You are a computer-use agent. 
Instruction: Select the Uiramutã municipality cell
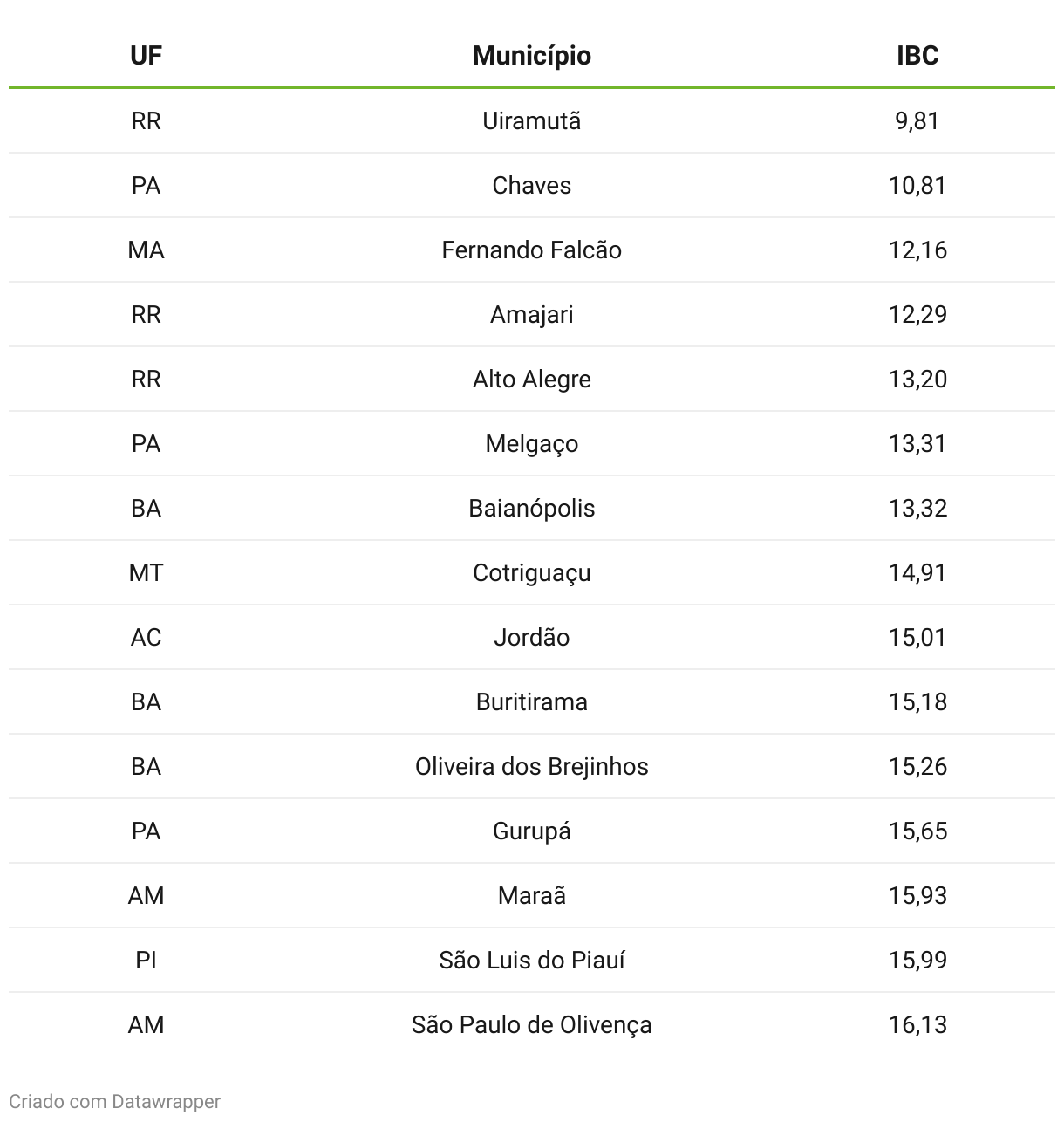pyautogui.click(x=532, y=120)
